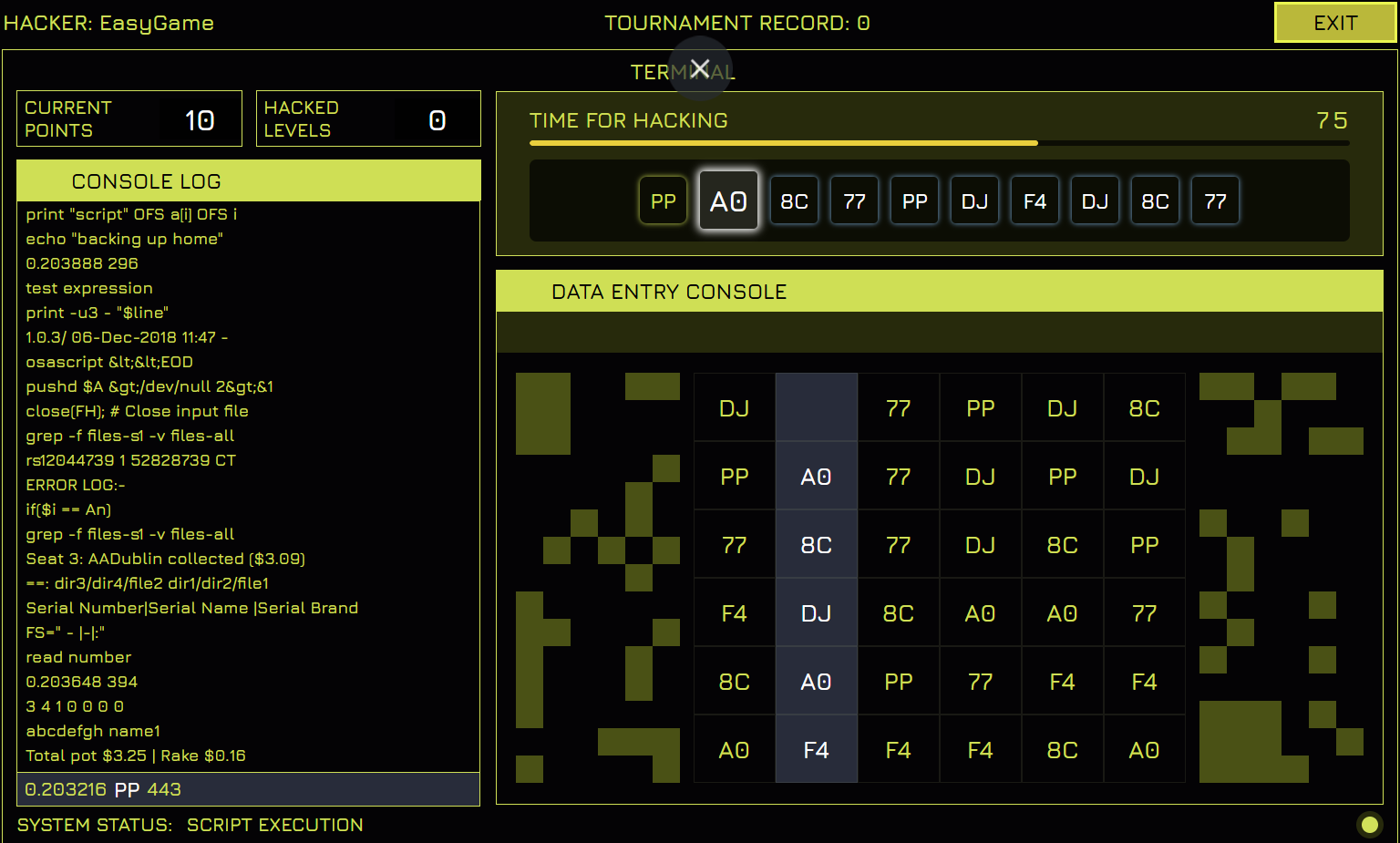The height and width of the screenshot is (843, 1400).
Task: Close the terminal with the X icon
Action: 700,68
